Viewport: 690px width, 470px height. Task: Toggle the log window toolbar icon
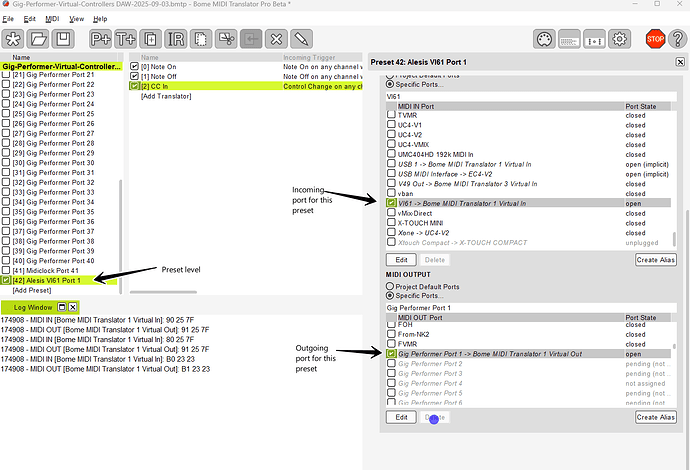[569, 39]
